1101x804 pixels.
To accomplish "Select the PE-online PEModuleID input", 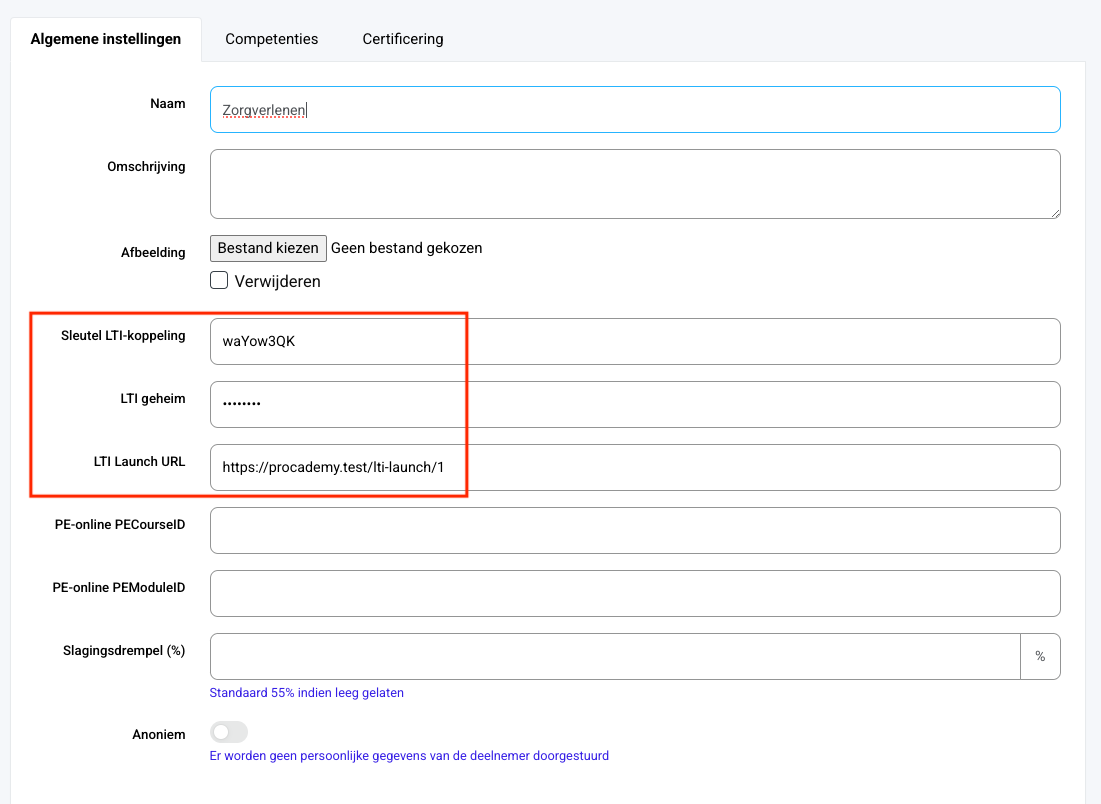I will pos(634,593).
